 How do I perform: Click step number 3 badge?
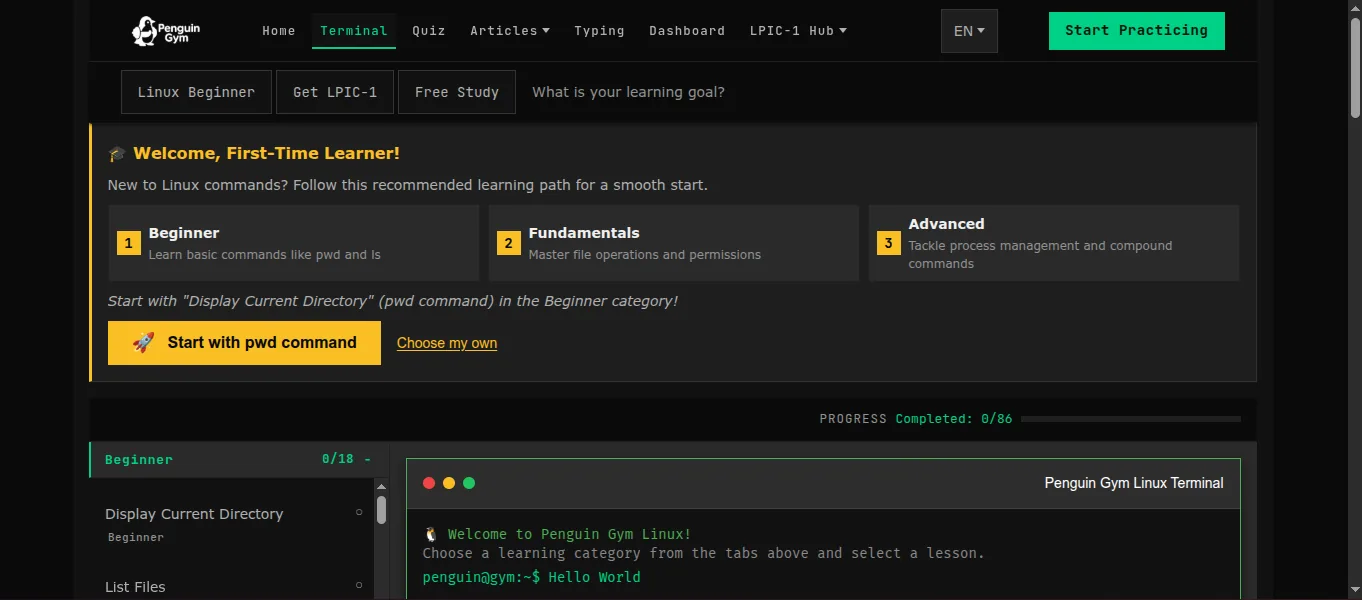[x=889, y=243]
